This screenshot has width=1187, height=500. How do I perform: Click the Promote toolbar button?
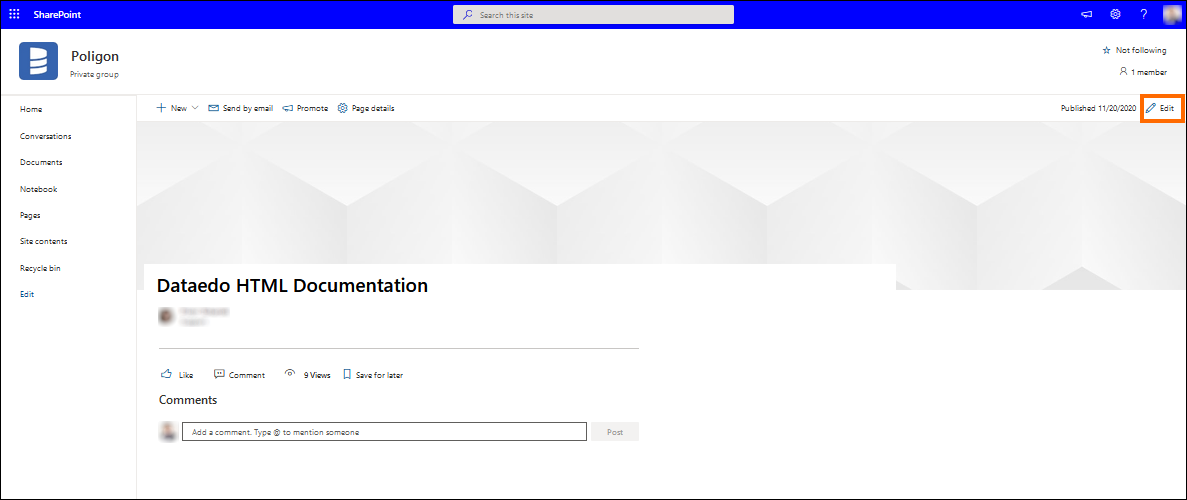(305, 108)
